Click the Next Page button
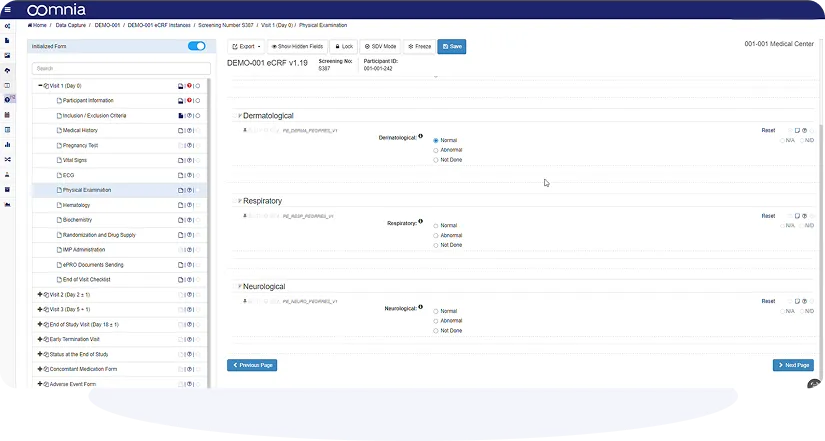Screen dimensions: 825x441 793,365
